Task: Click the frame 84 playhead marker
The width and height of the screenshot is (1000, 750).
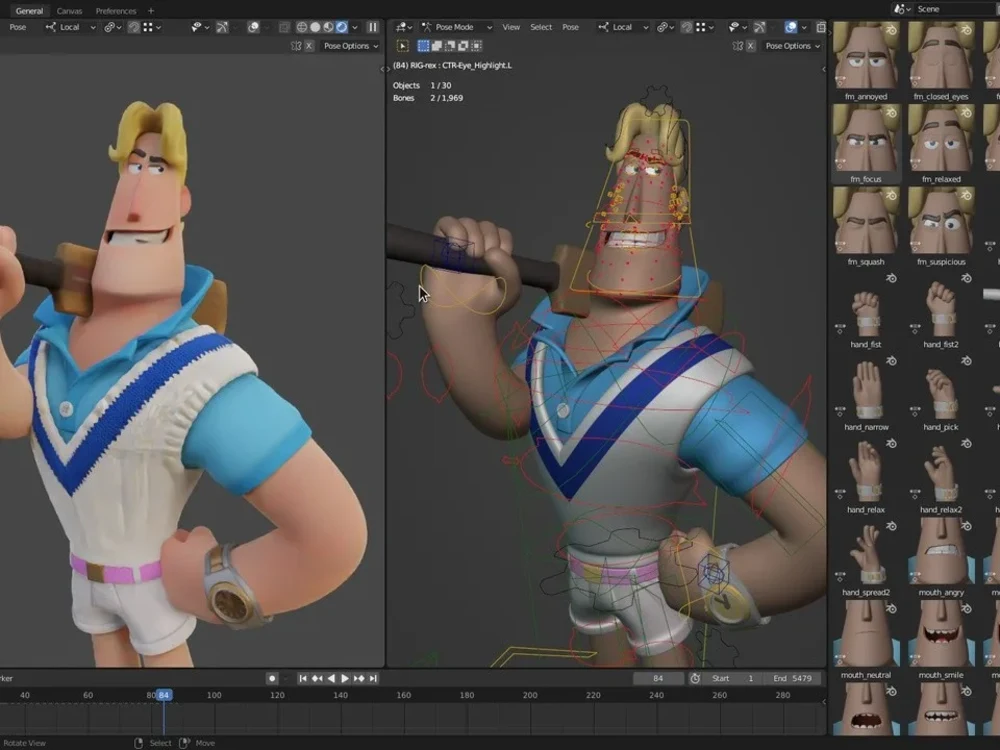Action: click(164, 695)
